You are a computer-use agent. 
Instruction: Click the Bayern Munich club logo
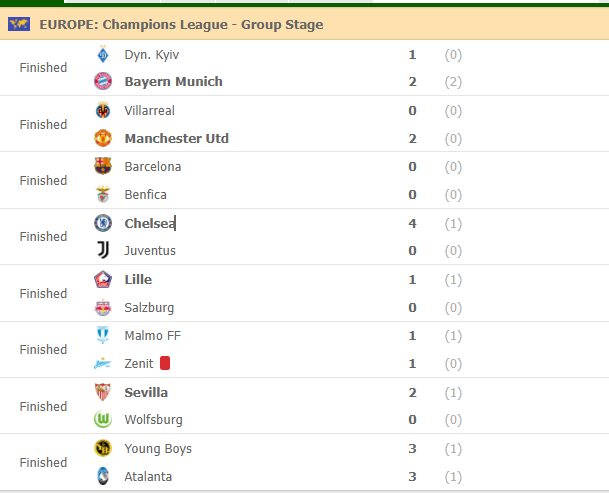pos(103,82)
